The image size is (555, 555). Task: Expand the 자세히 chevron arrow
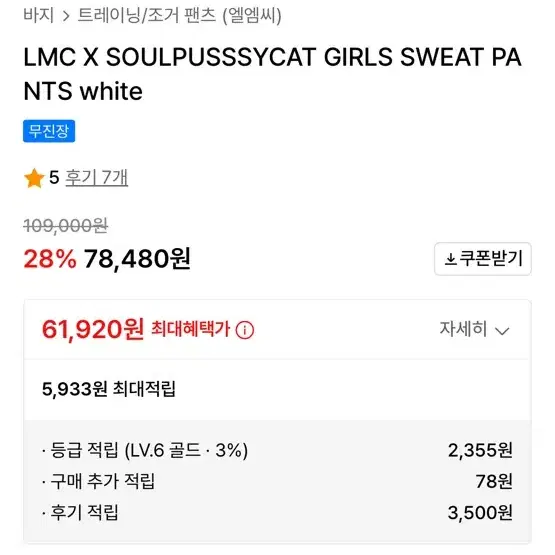click(502, 331)
